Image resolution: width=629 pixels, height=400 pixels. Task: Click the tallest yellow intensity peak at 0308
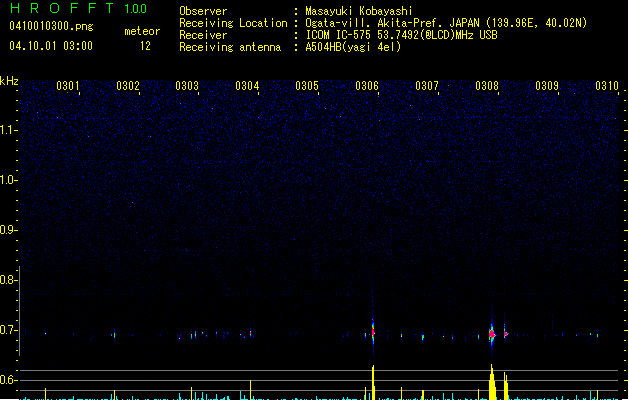[492, 382]
